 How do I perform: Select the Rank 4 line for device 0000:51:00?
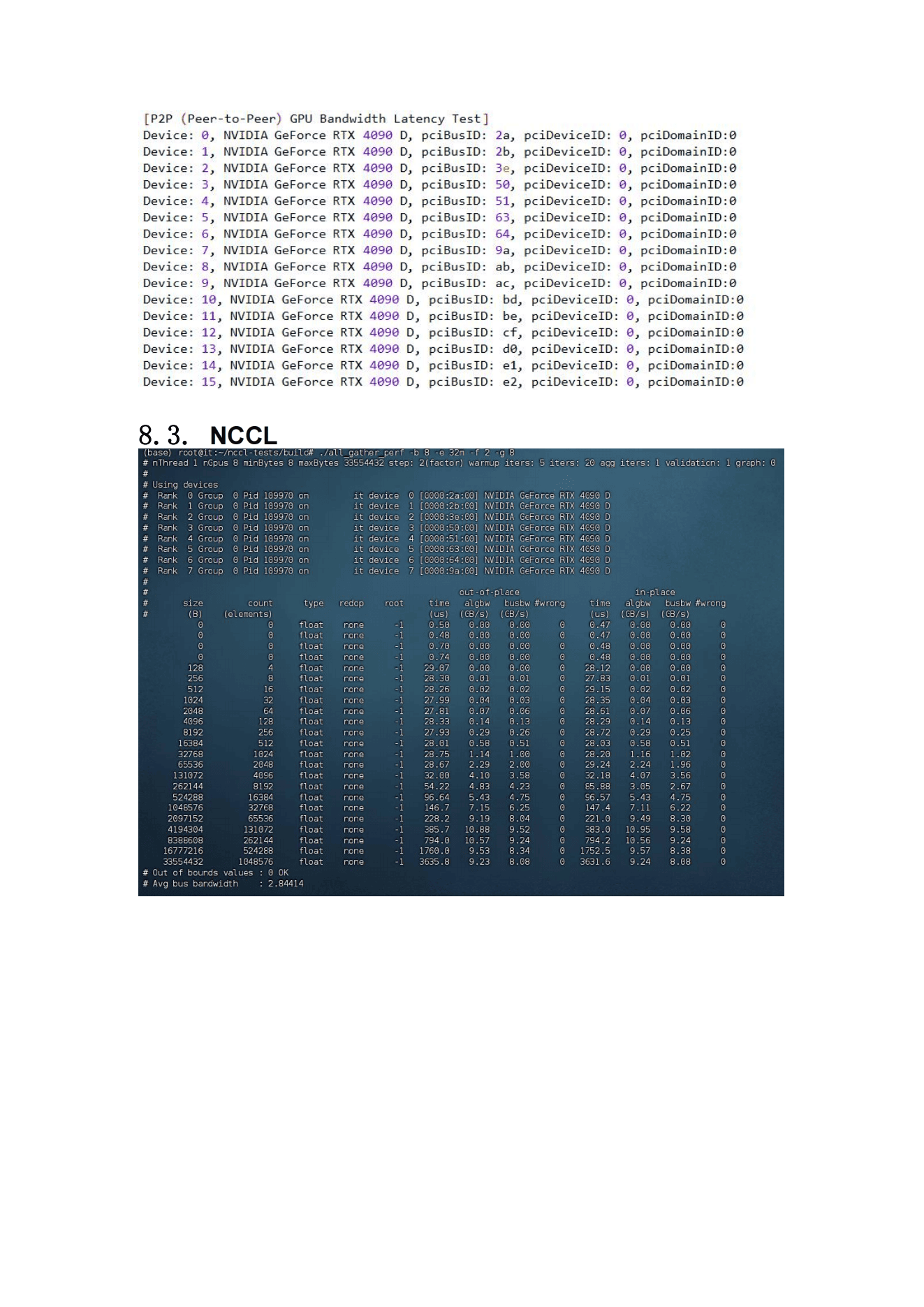tap(376, 539)
